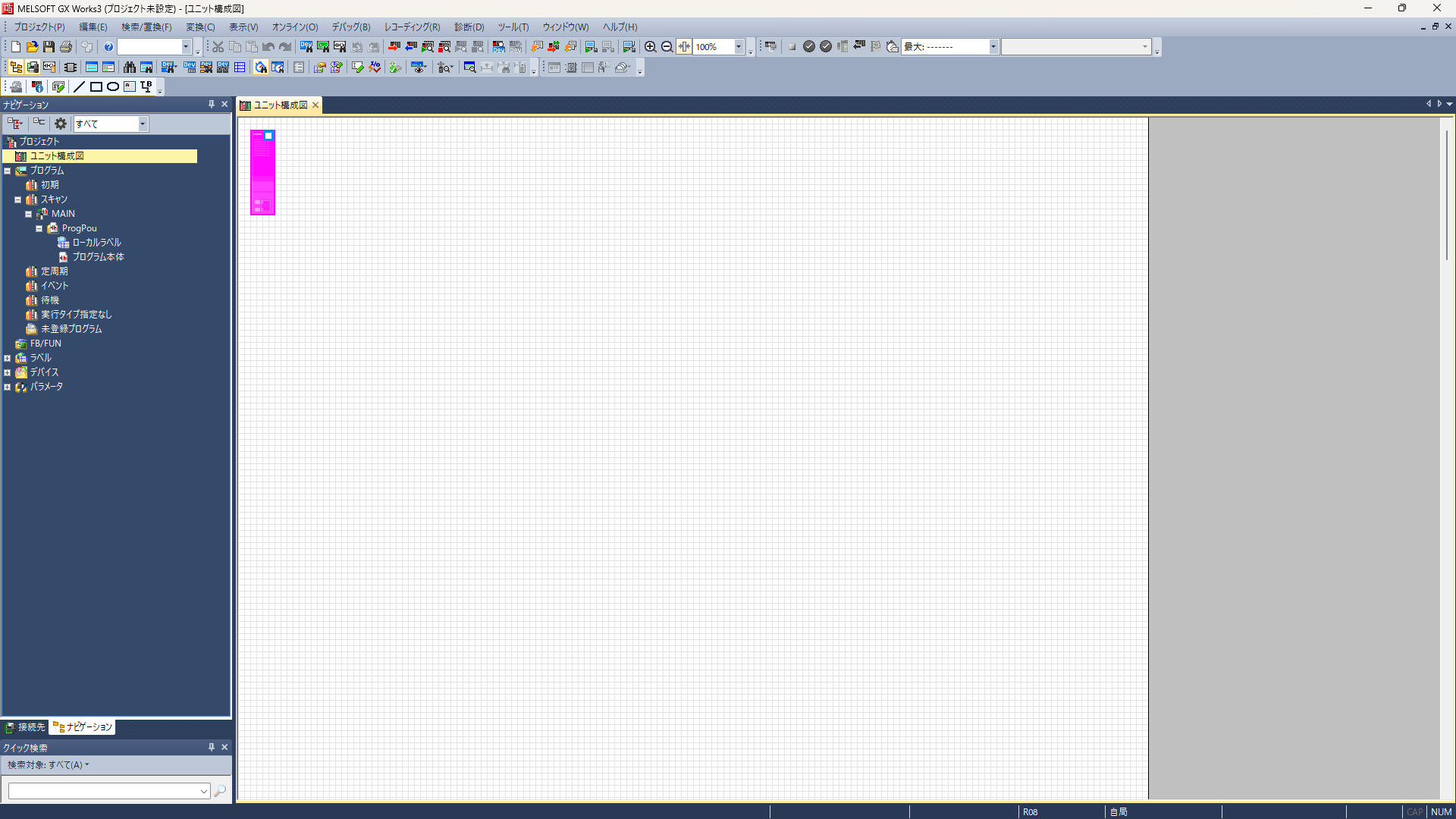The width and height of the screenshot is (1456, 819).
Task: Select the straight line drawing tool
Action: pyautogui.click(x=79, y=87)
